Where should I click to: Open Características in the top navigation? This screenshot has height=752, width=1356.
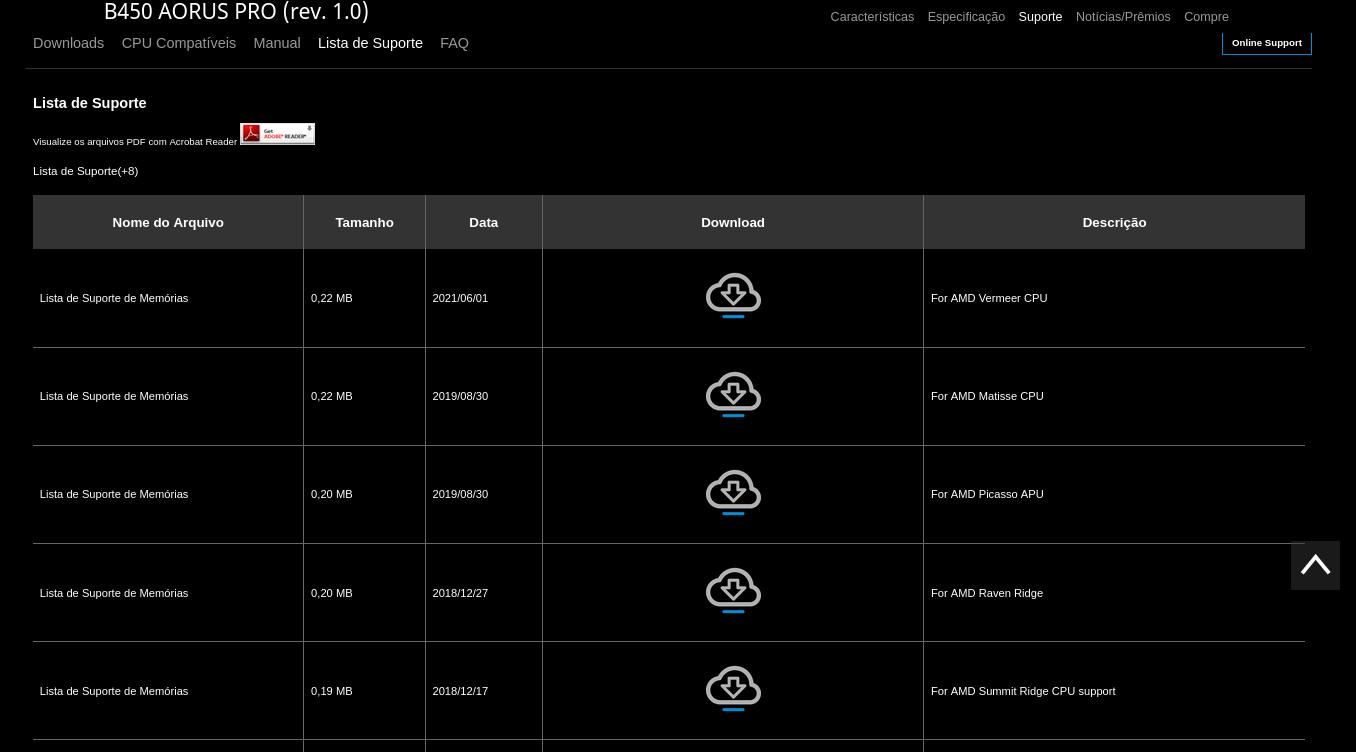tap(872, 17)
